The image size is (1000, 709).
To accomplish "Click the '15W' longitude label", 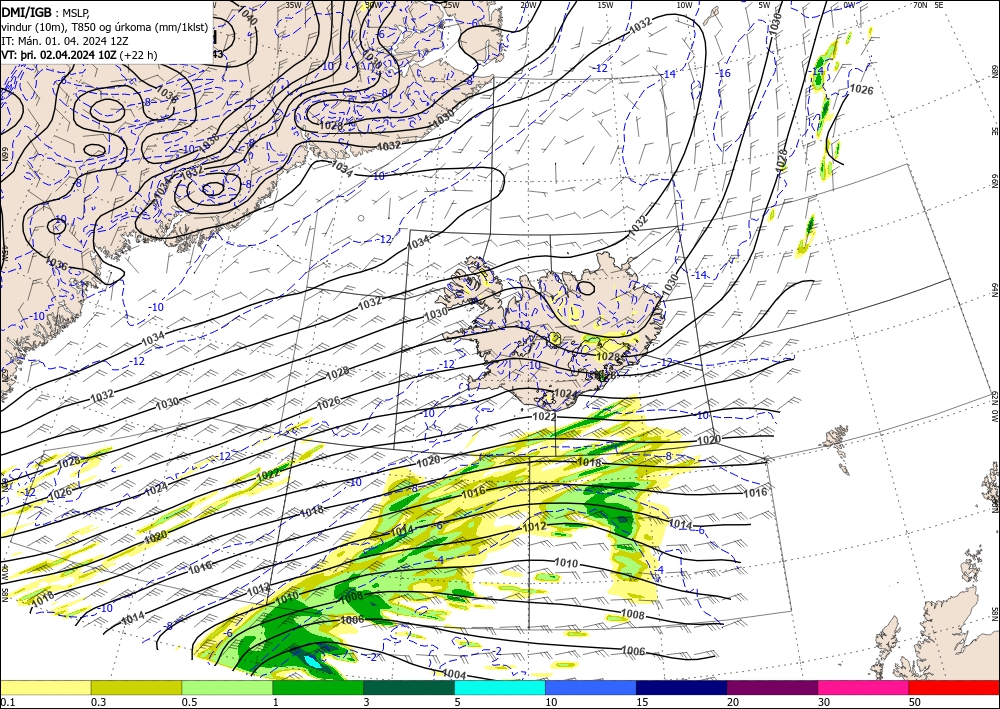I will [605, 4].
